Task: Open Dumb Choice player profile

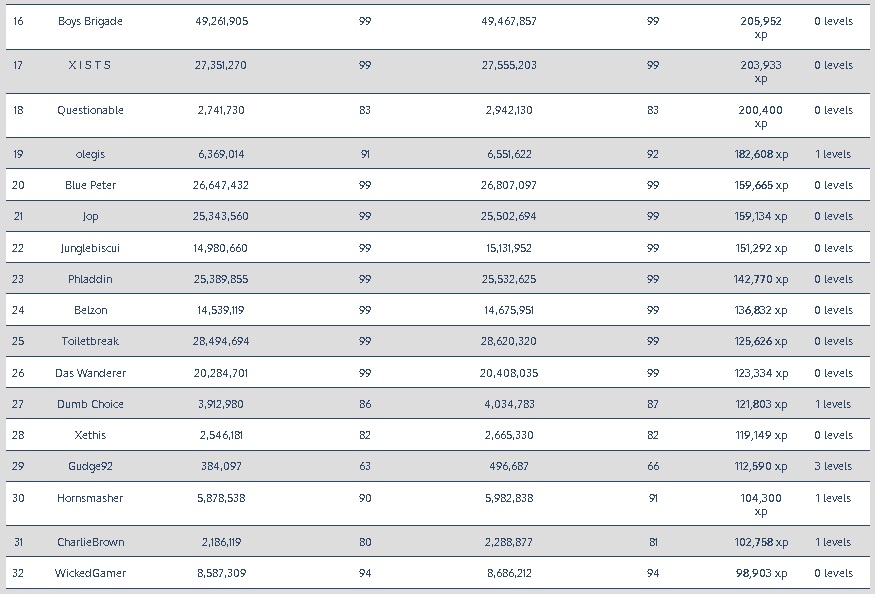Action: click(x=90, y=404)
